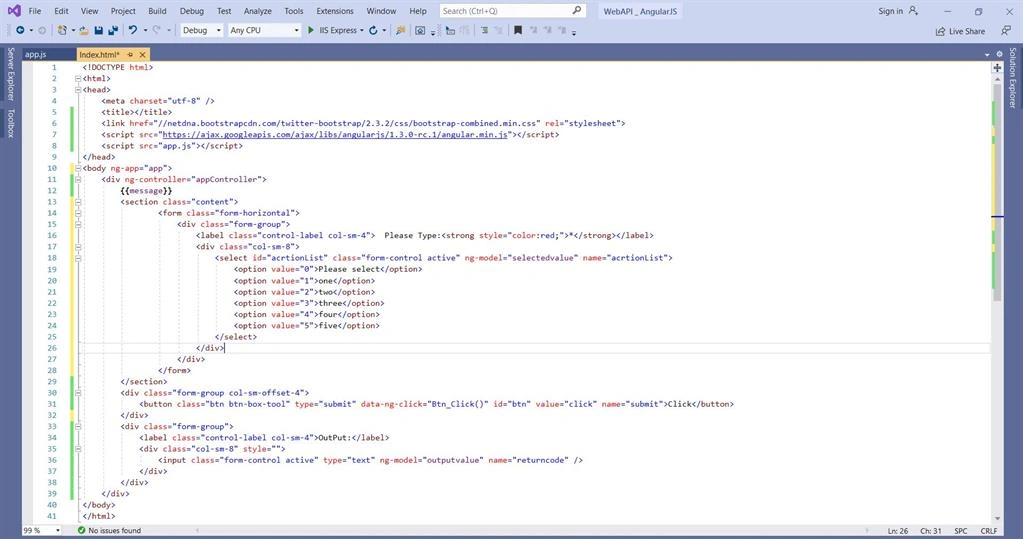1023x539 pixels.
Task: Open the Server Explorer side panel
Action: pos(10,74)
